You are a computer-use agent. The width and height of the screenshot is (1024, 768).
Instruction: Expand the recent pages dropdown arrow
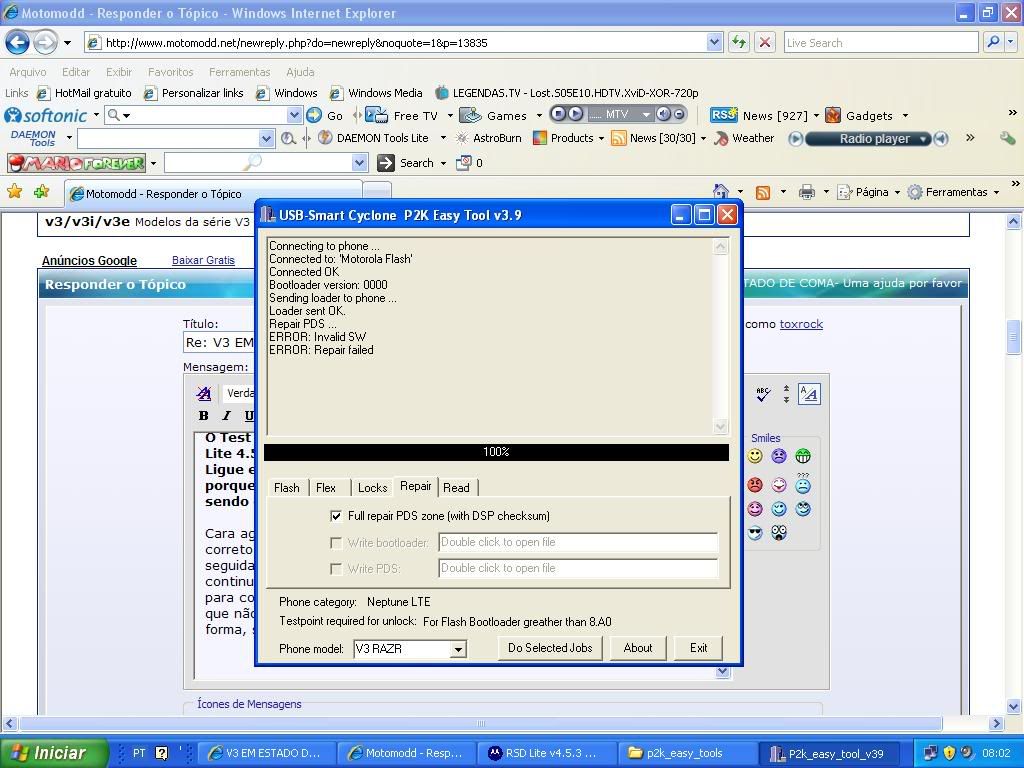[x=67, y=43]
